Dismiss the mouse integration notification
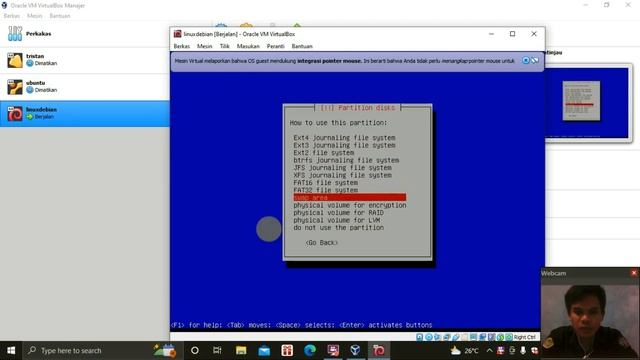 tap(526, 60)
